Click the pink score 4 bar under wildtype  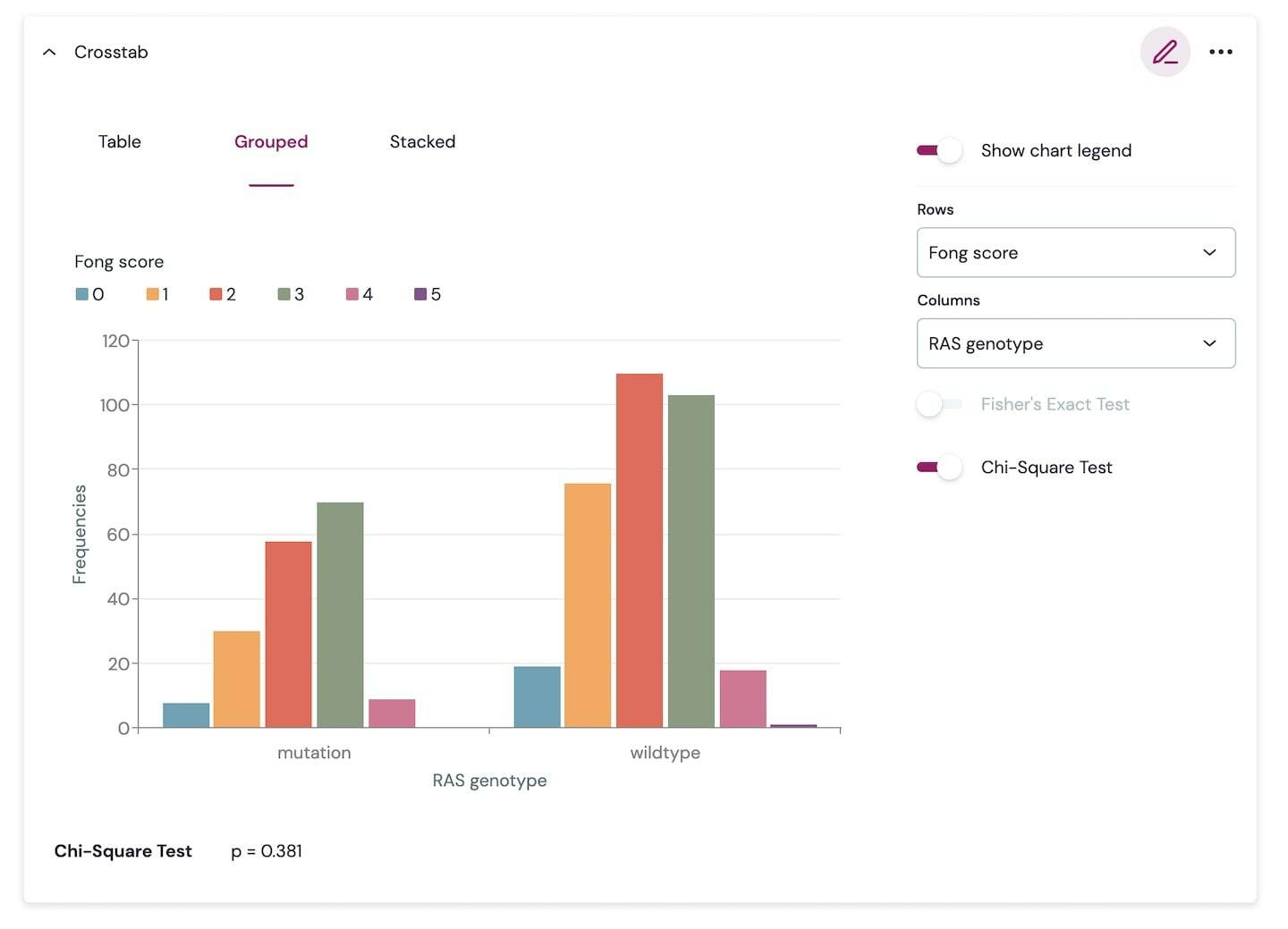click(x=743, y=699)
